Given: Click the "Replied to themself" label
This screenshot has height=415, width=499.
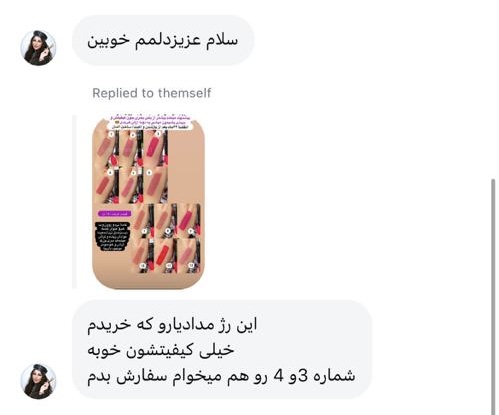Looking at the screenshot, I should pos(152,93).
